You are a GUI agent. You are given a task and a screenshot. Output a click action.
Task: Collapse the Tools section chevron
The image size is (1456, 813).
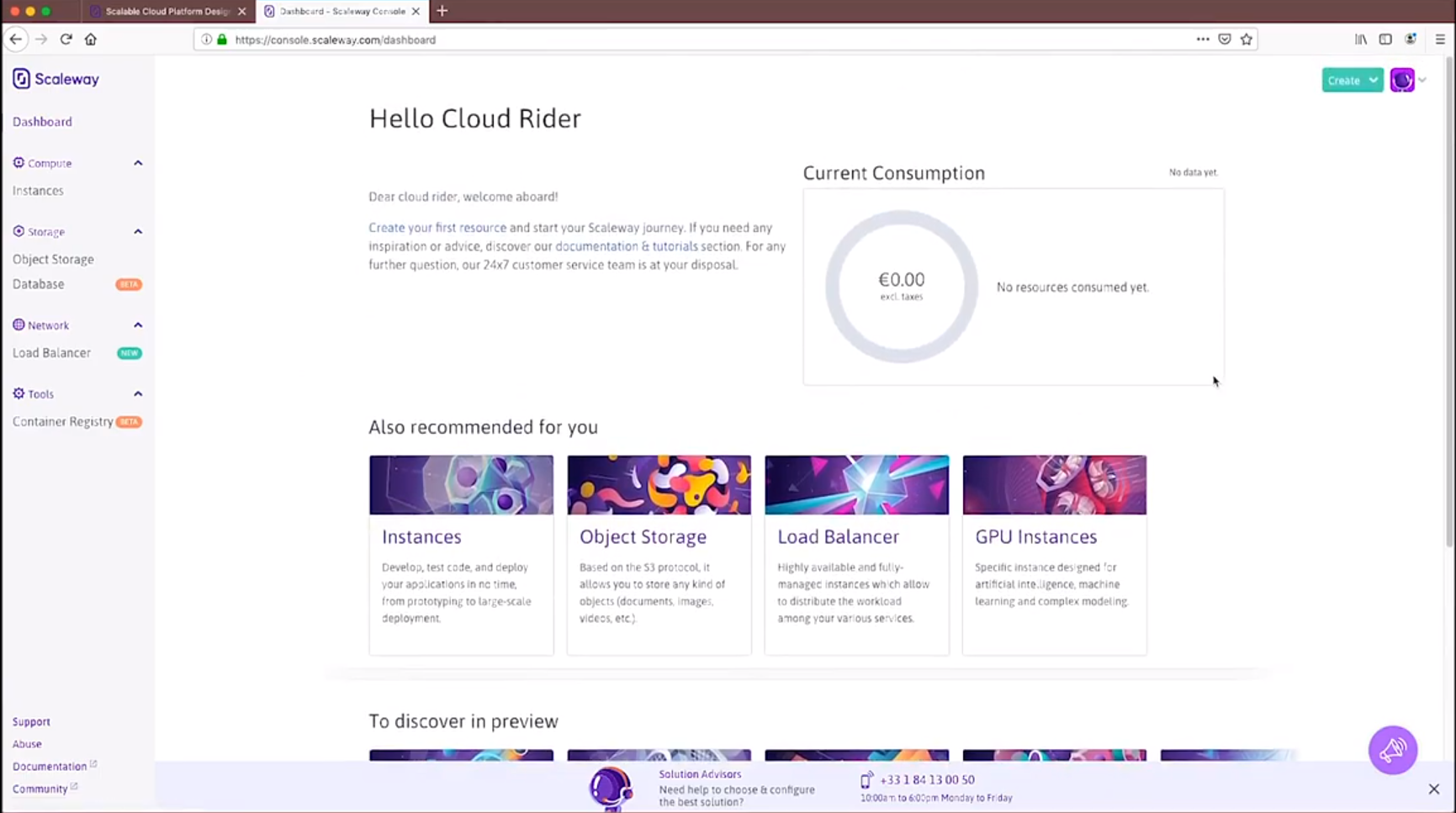(138, 393)
